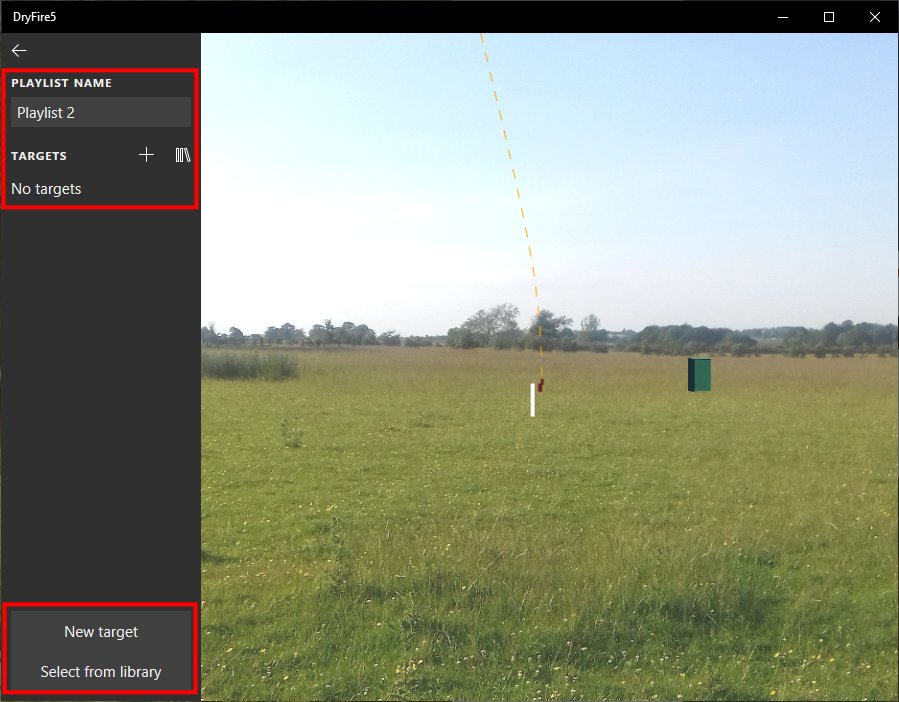Maximize the DryFire5 window
Viewport: 899px width, 702px height.
tap(829, 16)
